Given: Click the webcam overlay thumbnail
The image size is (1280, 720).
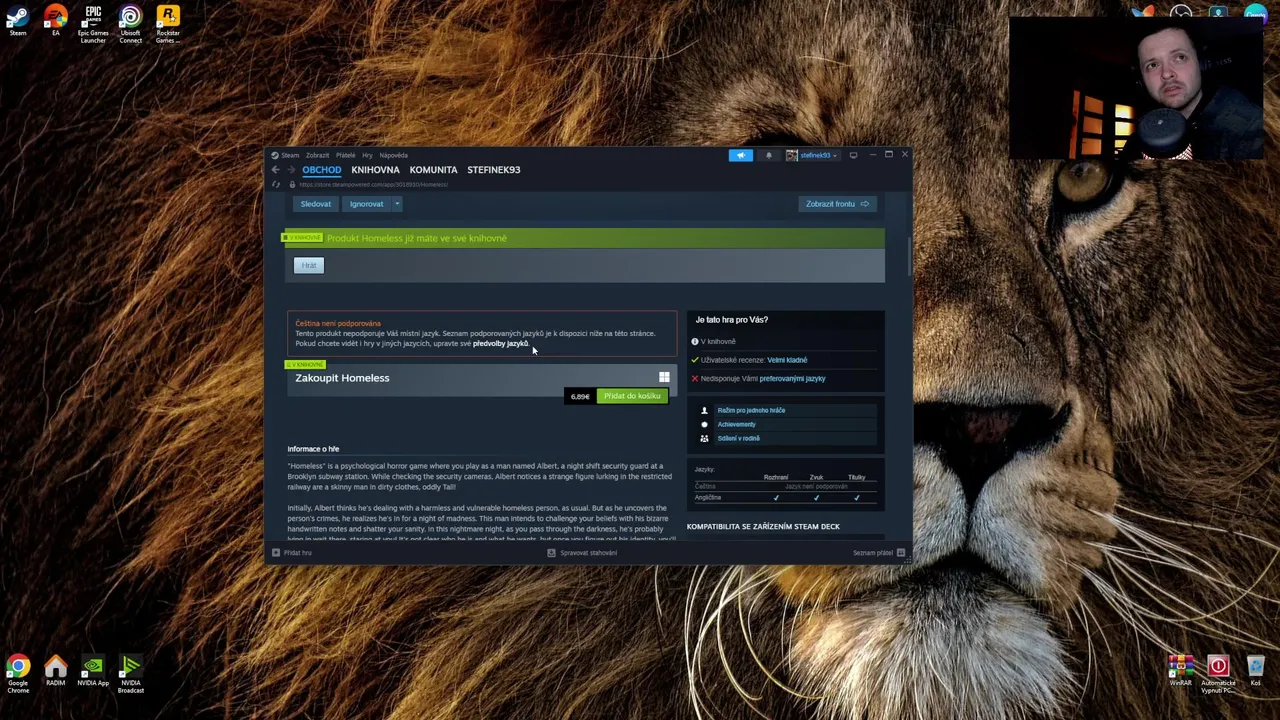Looking at the screenshot, I should pos(1137,90).
